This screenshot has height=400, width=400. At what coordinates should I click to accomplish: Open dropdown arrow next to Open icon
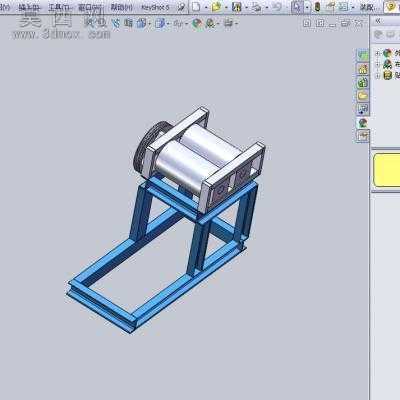[x=226, y=7]
